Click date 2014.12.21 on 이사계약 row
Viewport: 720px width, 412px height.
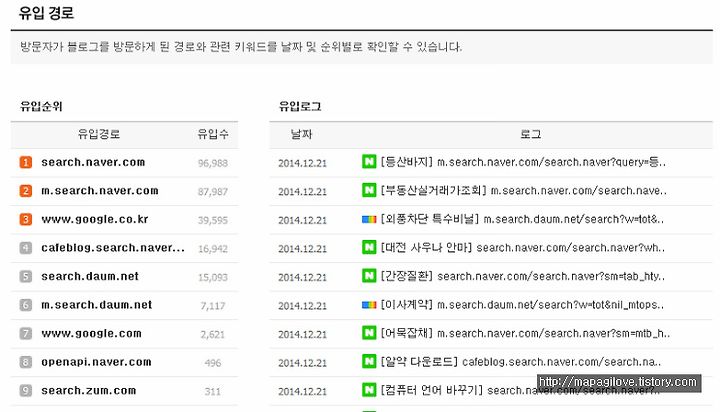coord(302,306)
